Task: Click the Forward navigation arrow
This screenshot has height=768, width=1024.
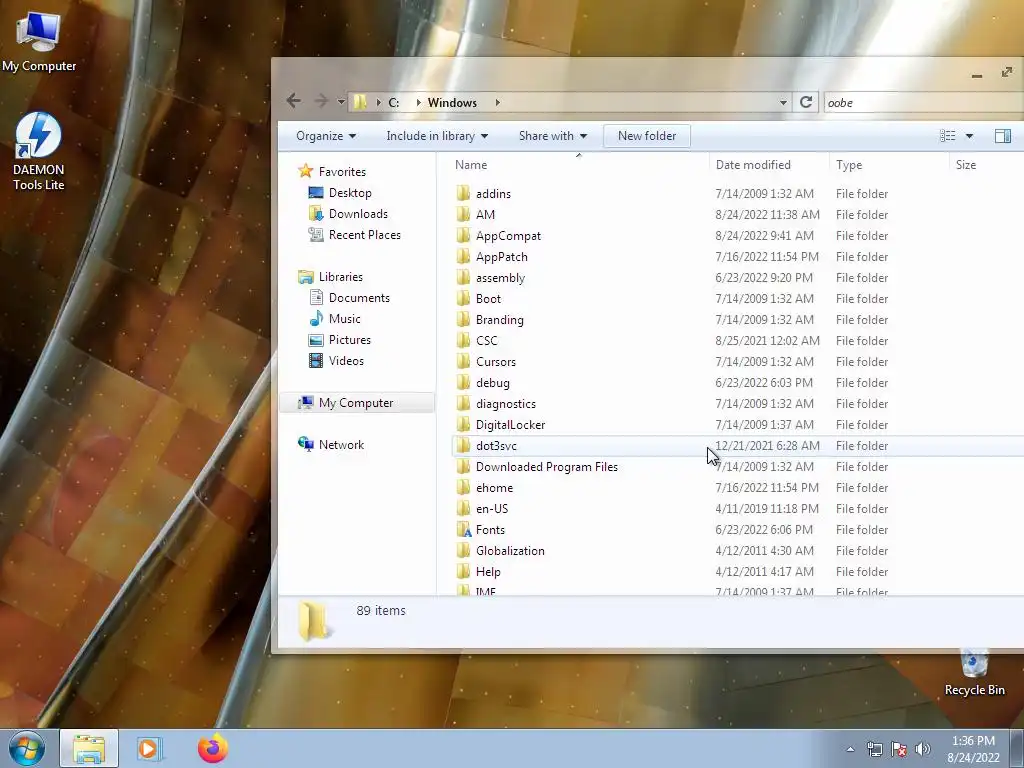Action: (321, 101)
